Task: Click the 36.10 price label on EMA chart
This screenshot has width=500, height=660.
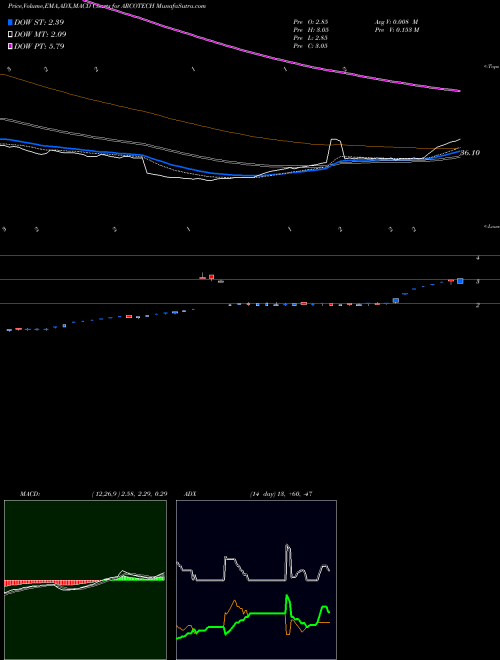Action: 470,153
